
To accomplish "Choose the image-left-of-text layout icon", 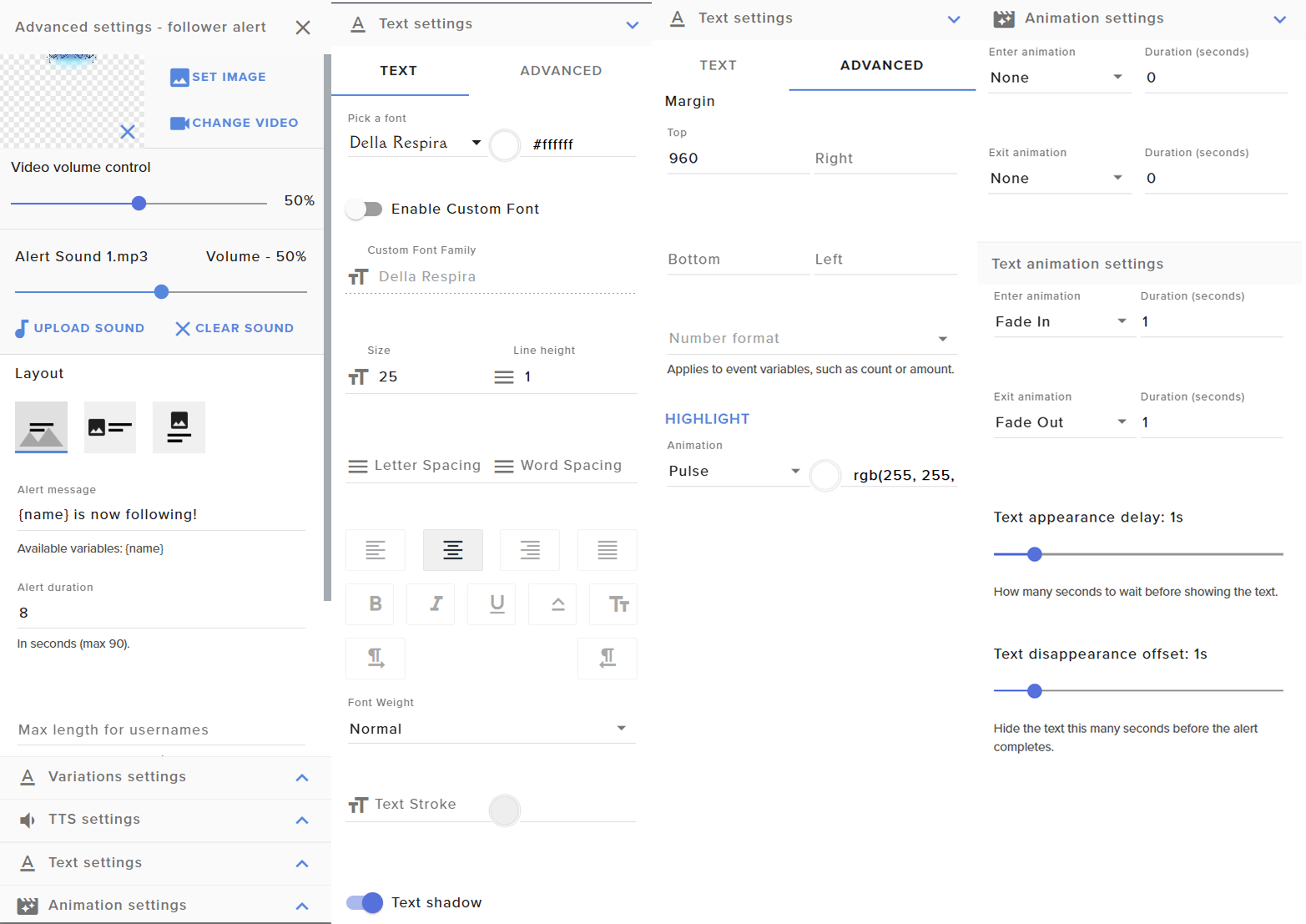I will pyautogui.click(x=110, y=427).
